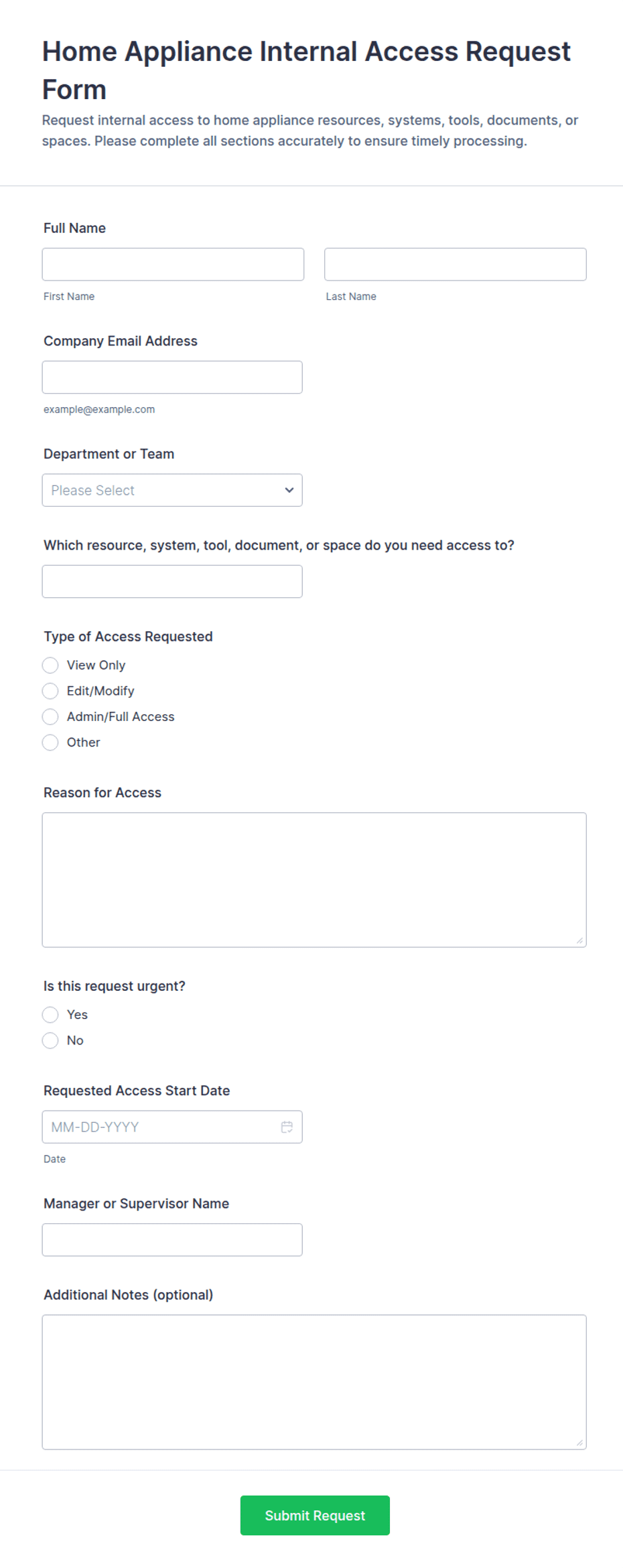
Task: Focus the Requested Access Start Date field
Action: coord(172,1127)
